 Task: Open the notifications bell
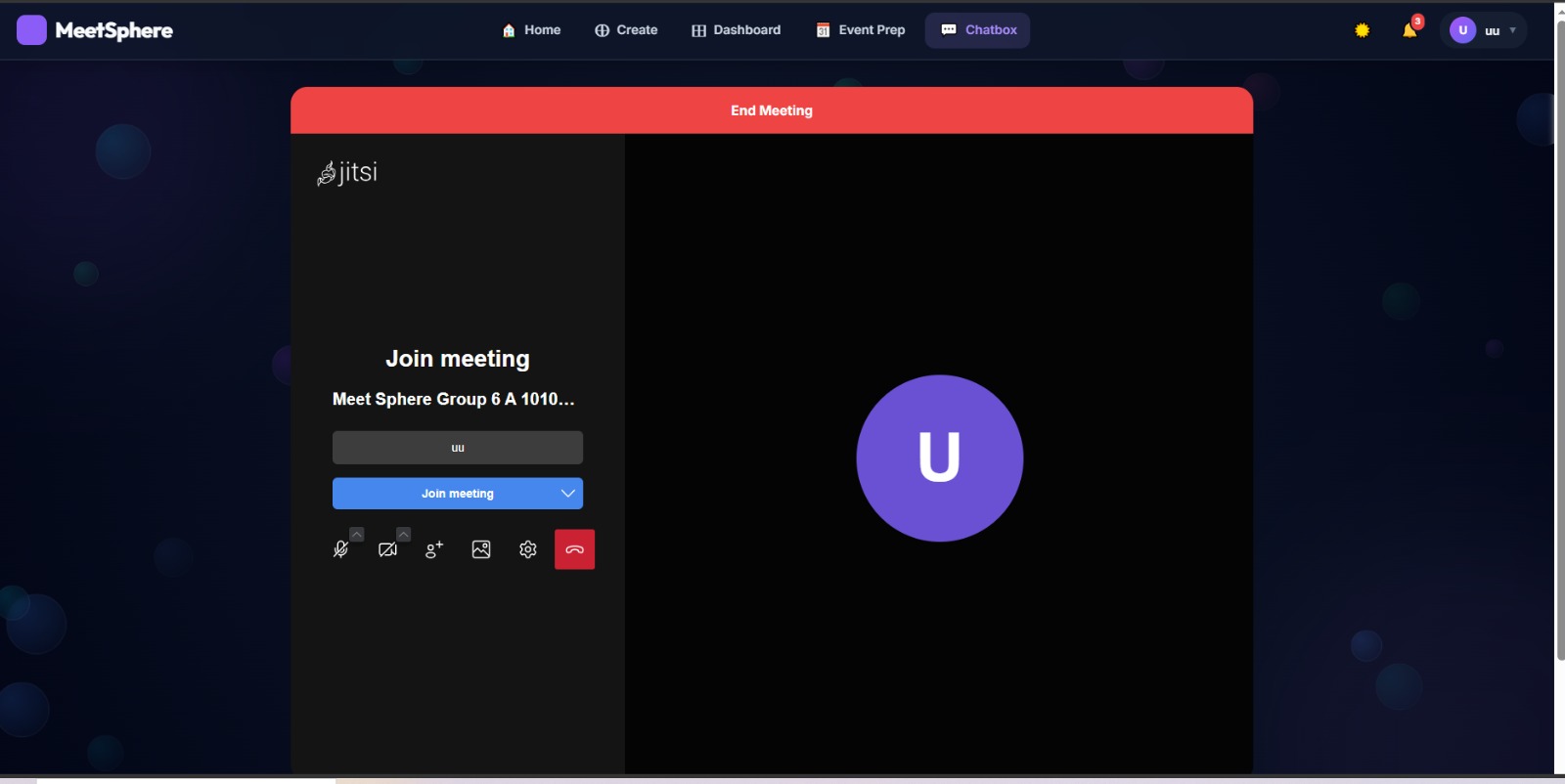(x=1409, y=30)
